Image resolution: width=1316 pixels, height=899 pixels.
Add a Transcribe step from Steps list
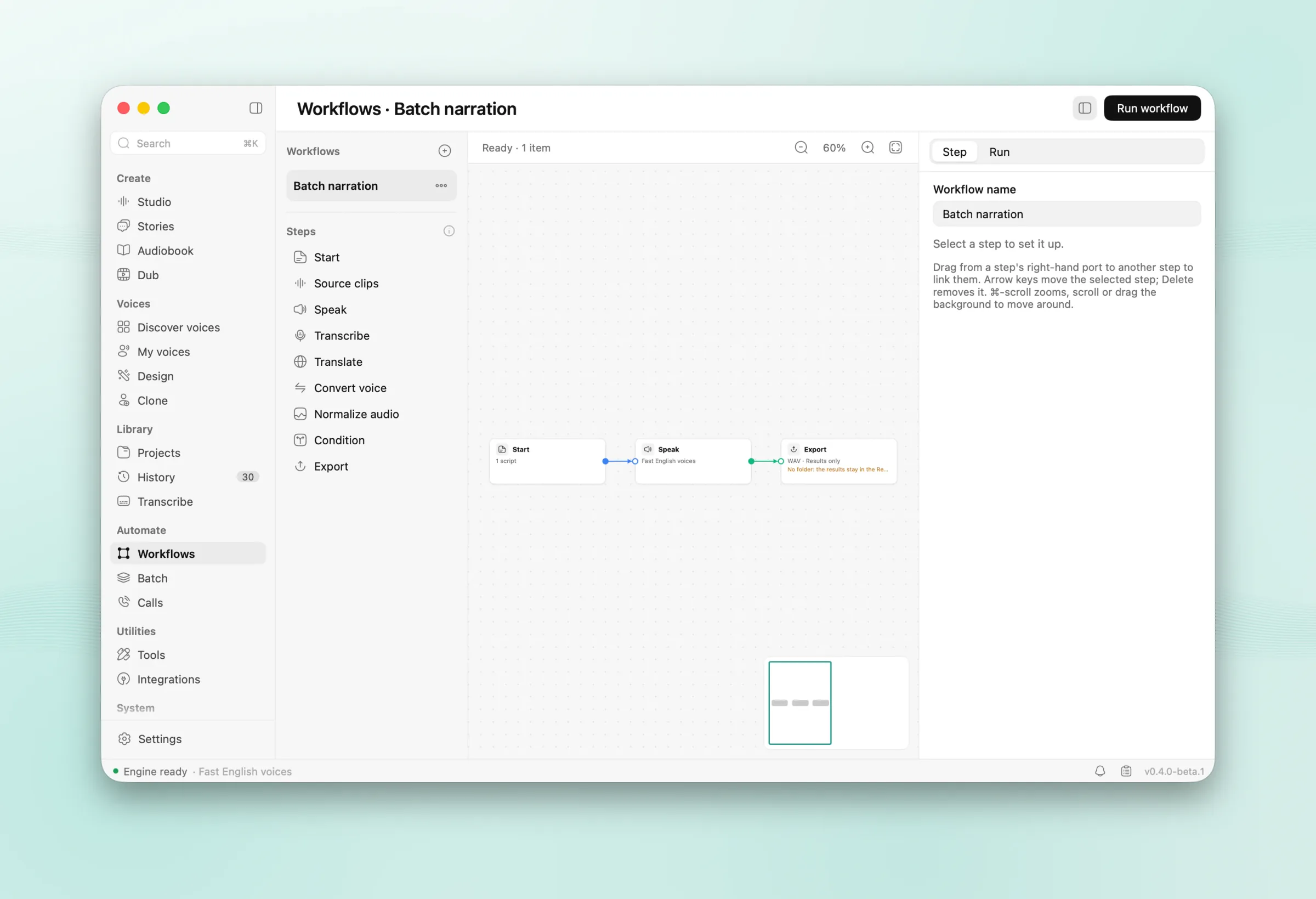pos(371,335)
